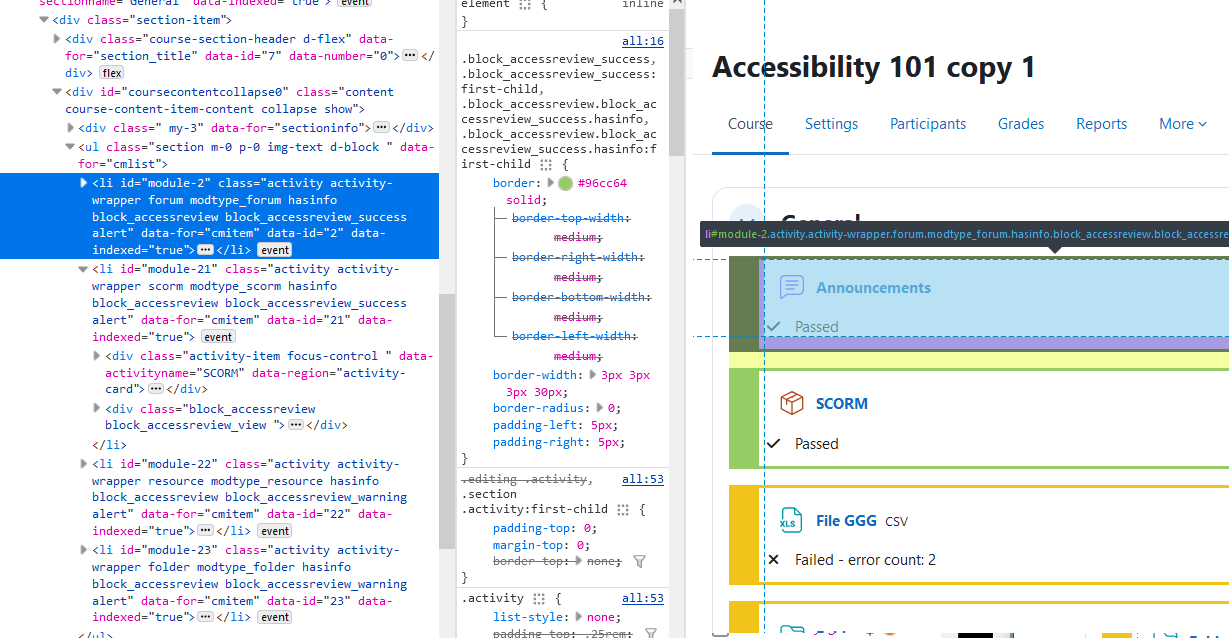Open the all:16 stylesheet source link

(x=643, y=41)
